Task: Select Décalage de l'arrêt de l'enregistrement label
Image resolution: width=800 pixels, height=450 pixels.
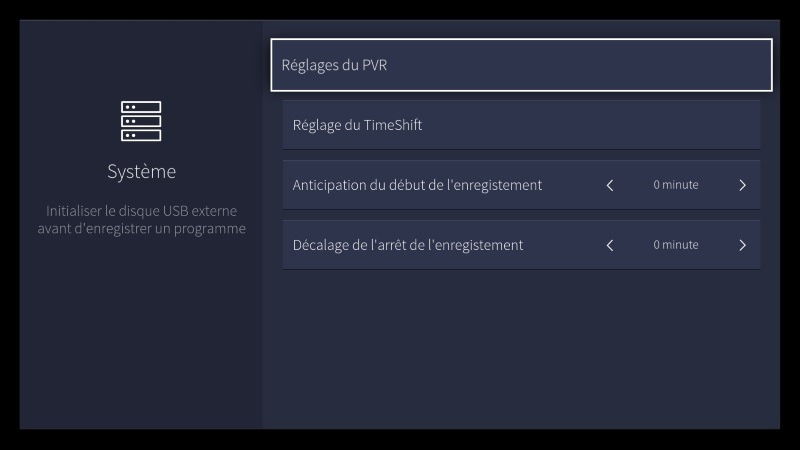Action: tap(407, 245)
